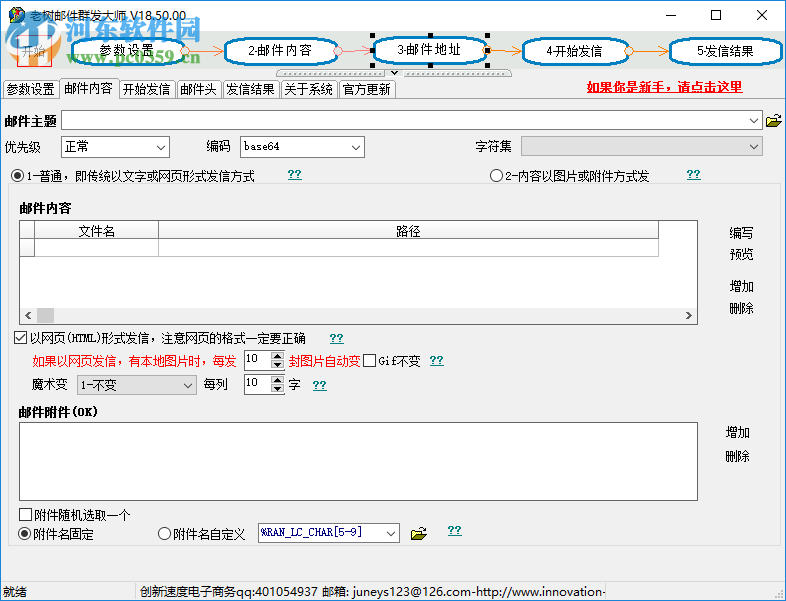Click inside the 邮件附件 attachment list box
Screen dimensions: 786x601
[x=358, y=461]
